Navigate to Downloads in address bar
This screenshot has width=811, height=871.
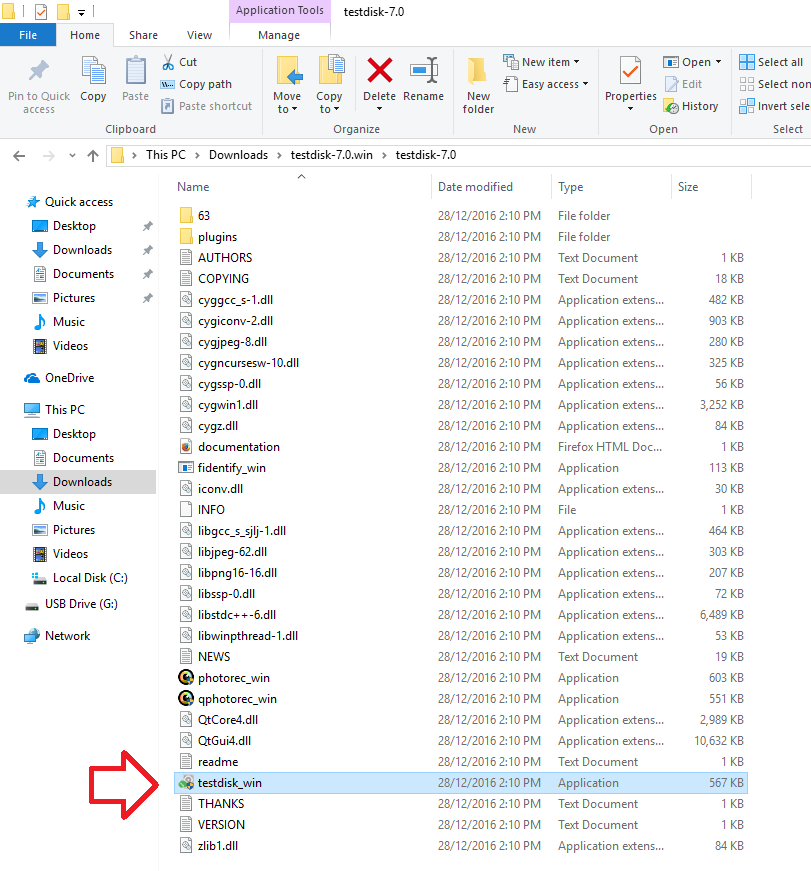pos(238,155)
